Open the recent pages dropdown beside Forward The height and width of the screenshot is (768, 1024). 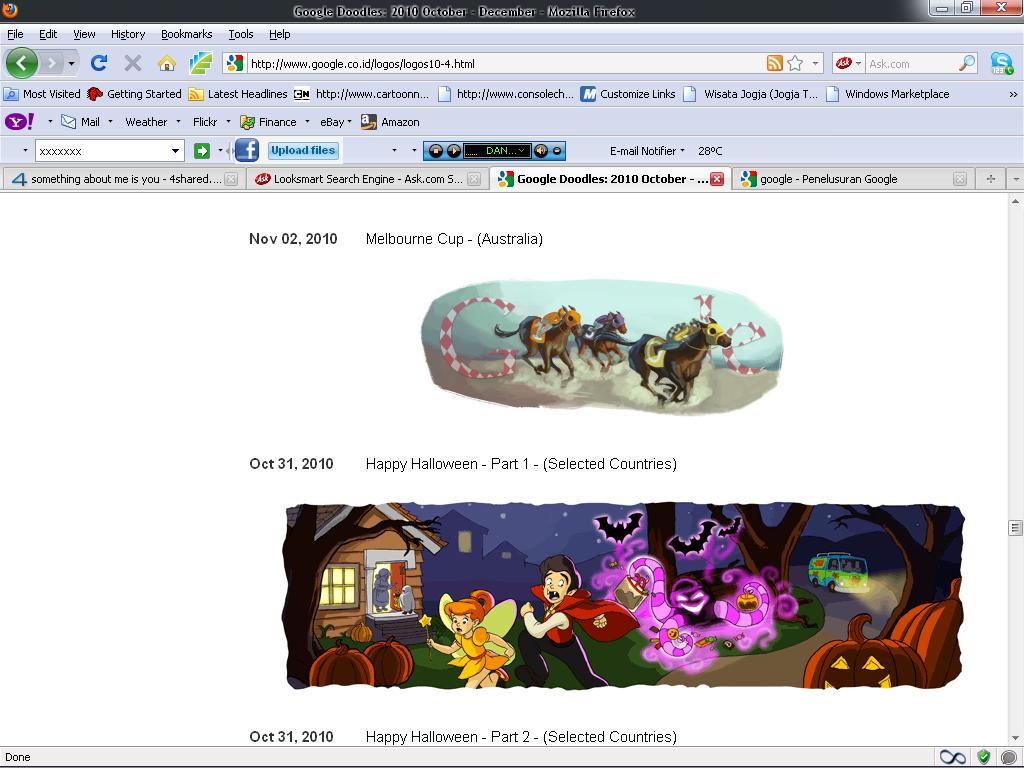click(71, 63)
